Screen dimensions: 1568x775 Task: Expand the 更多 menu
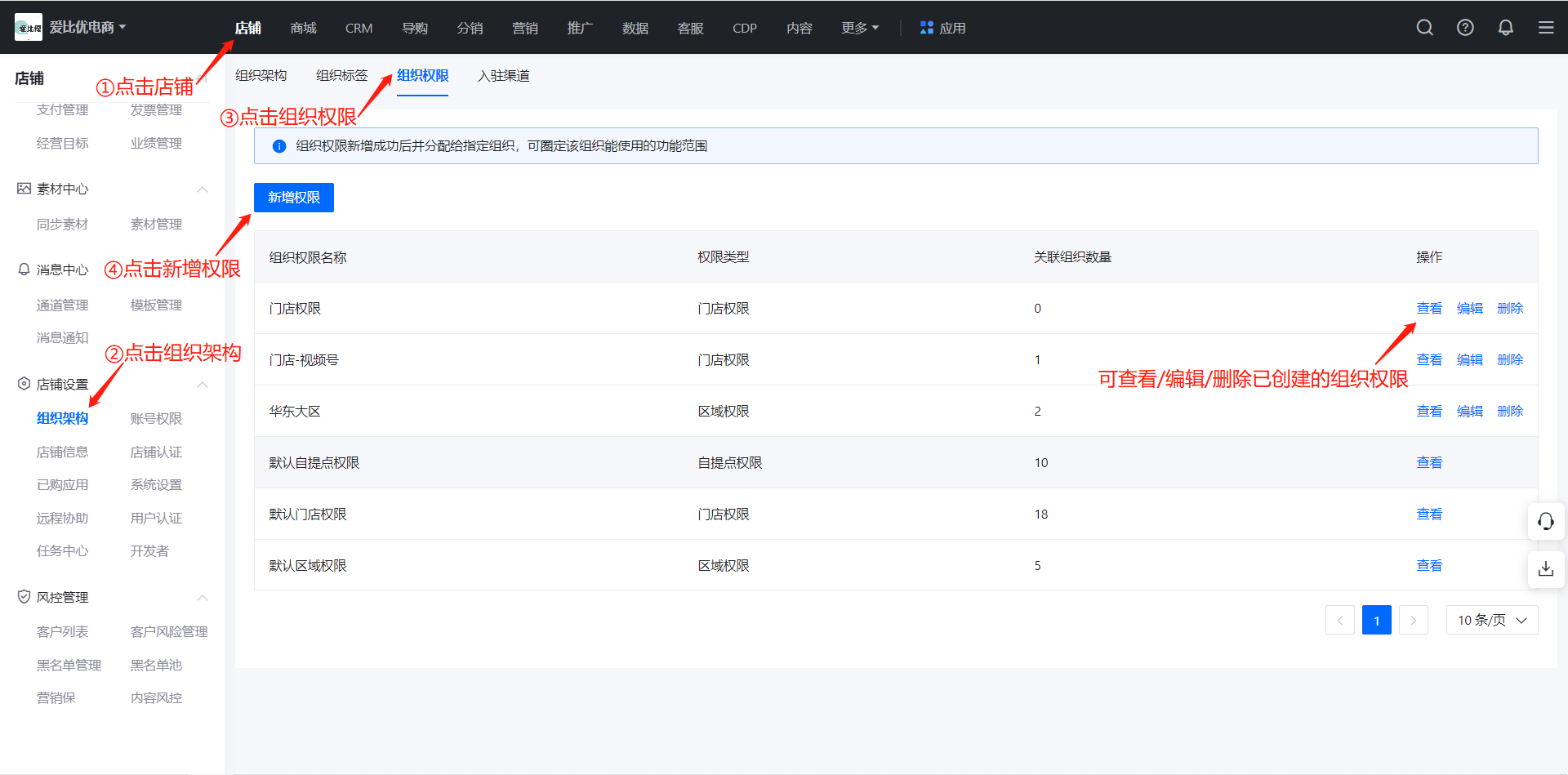pos(860,28)
